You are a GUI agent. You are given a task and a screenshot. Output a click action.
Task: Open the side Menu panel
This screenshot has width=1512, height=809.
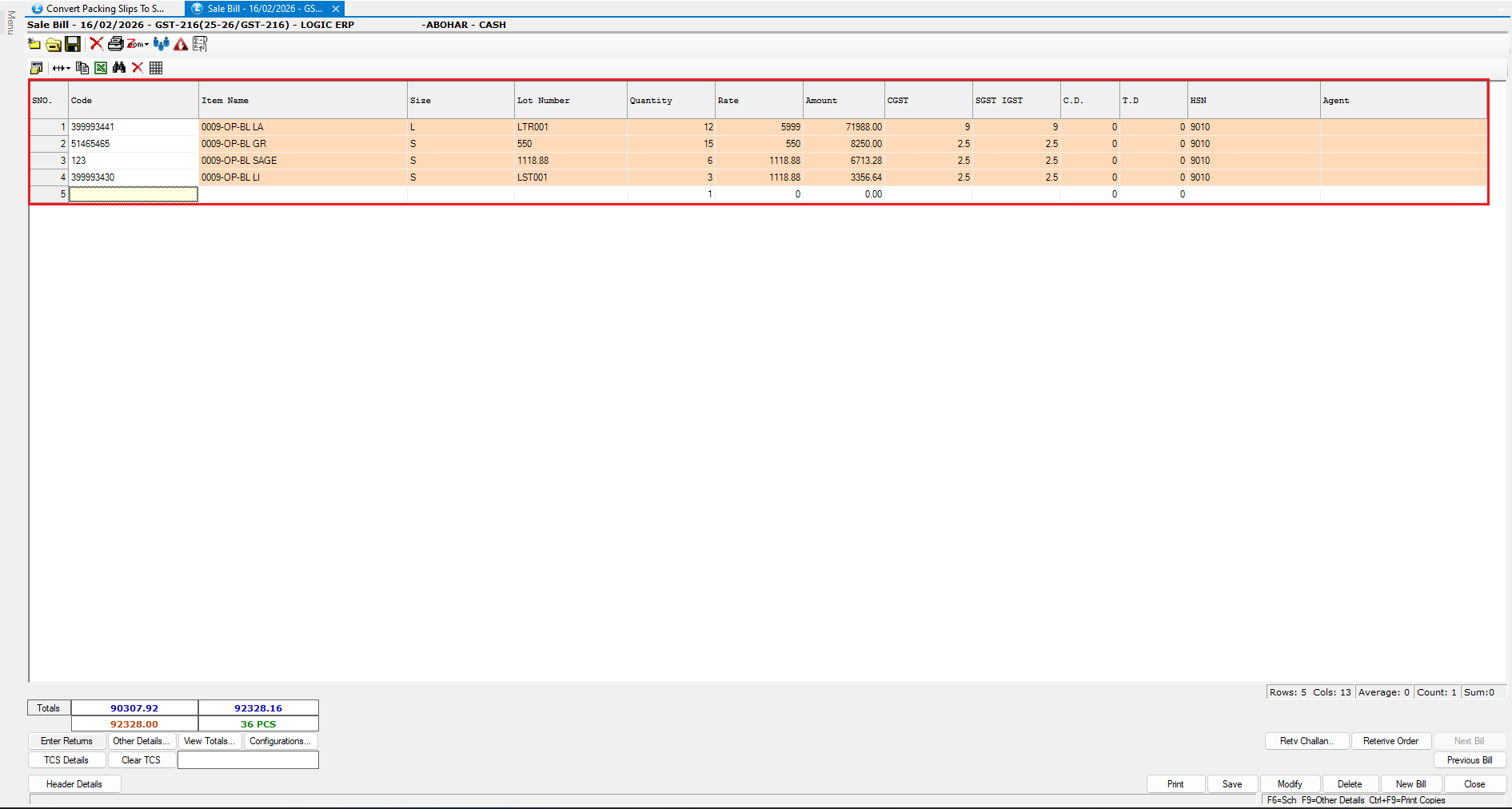(x=10, y=22)
